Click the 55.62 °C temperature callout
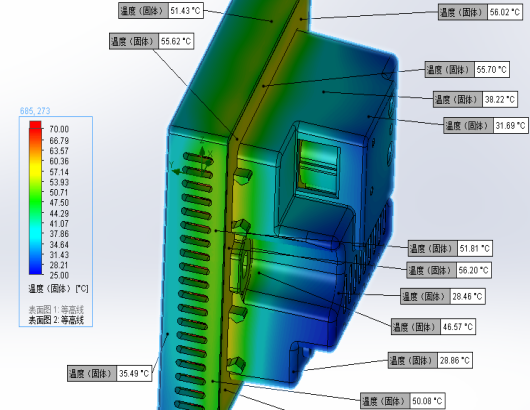The width and height of the screenshot is (530, 410). (151, 41)
